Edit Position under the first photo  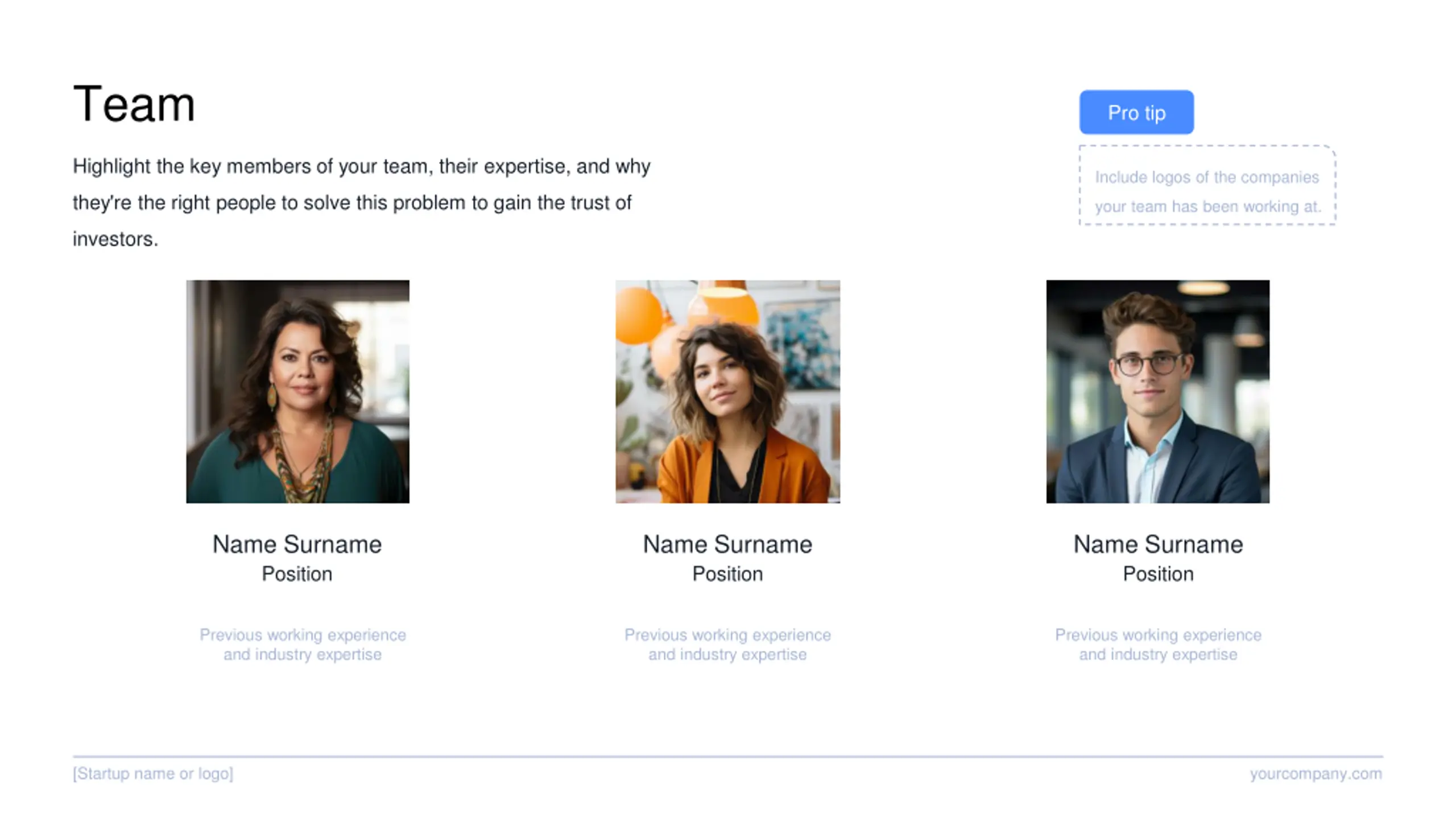pyautogui.click(x=297, y=574)
